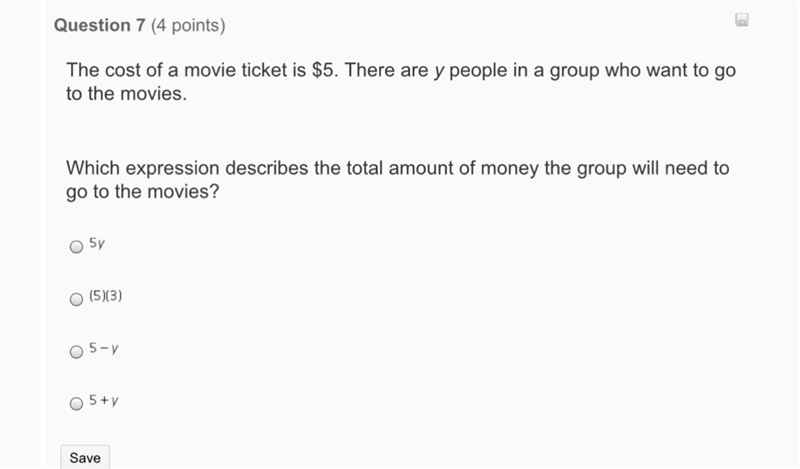
Task: Pick the 5 − y radio button
Action: [76, 352]
